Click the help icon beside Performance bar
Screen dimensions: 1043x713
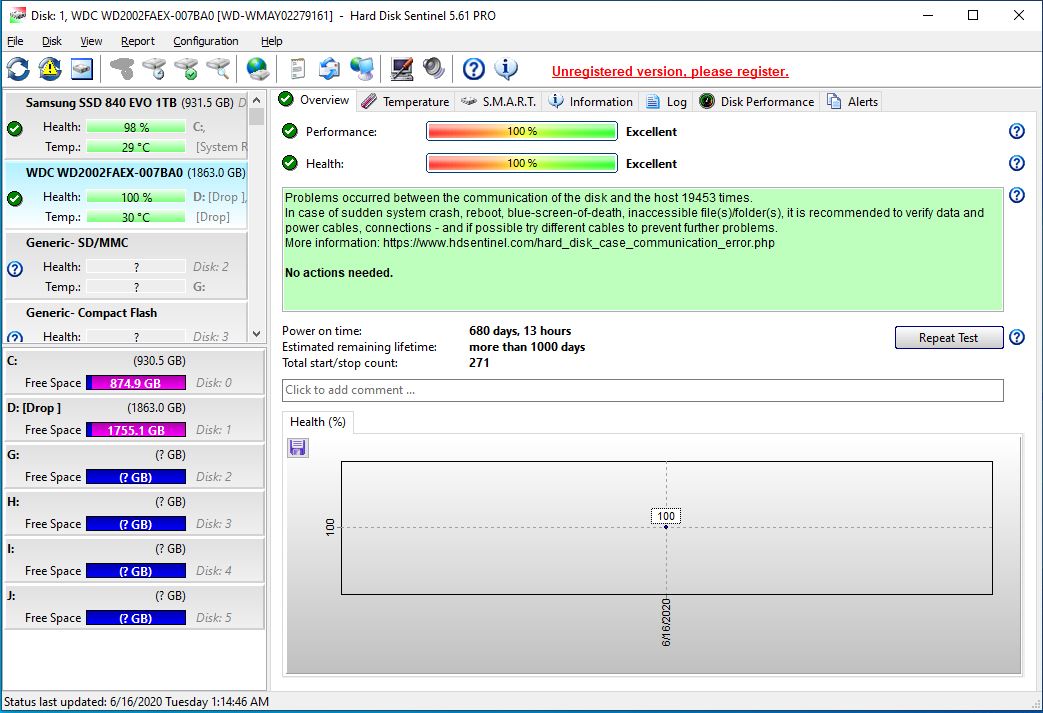point(1016,131)
